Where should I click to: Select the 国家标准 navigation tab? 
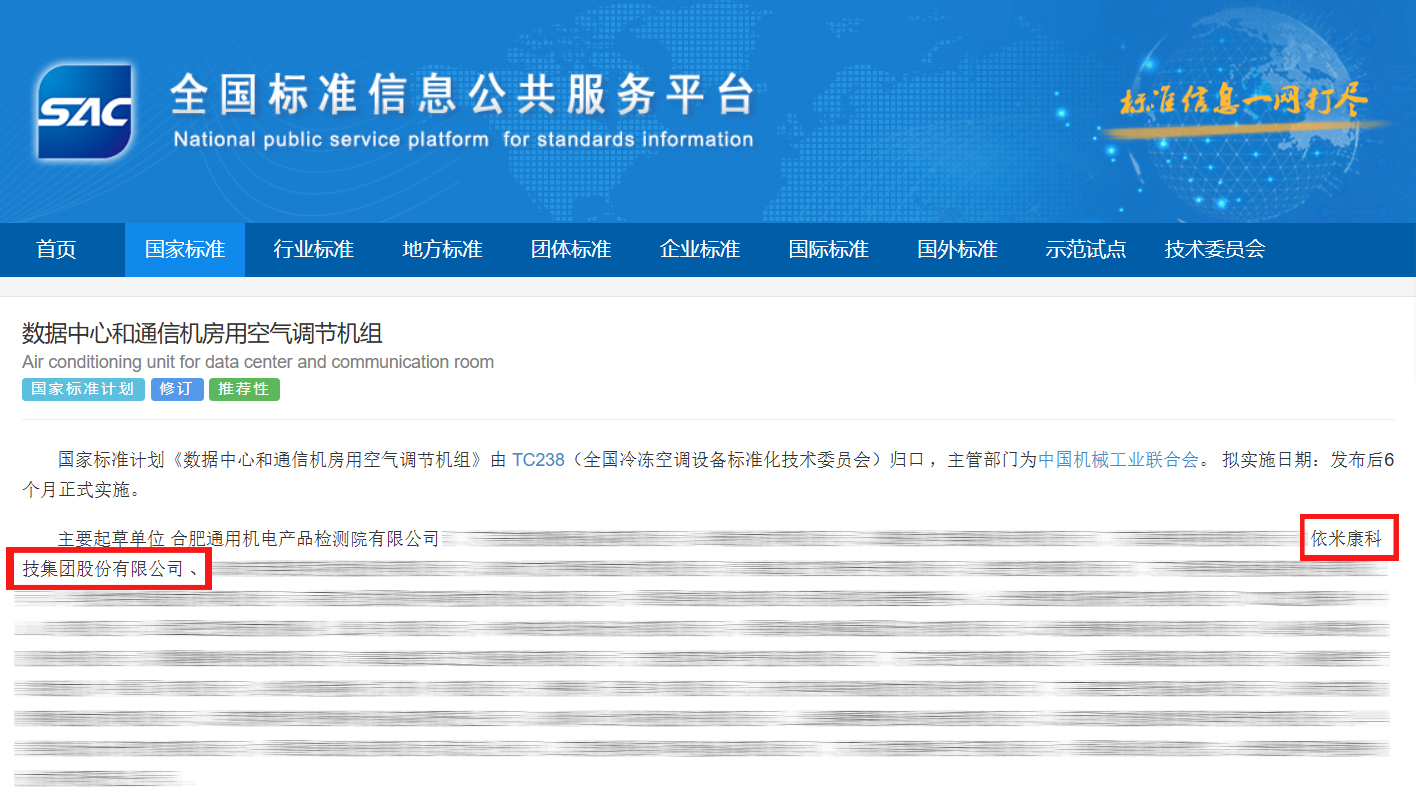185,250
